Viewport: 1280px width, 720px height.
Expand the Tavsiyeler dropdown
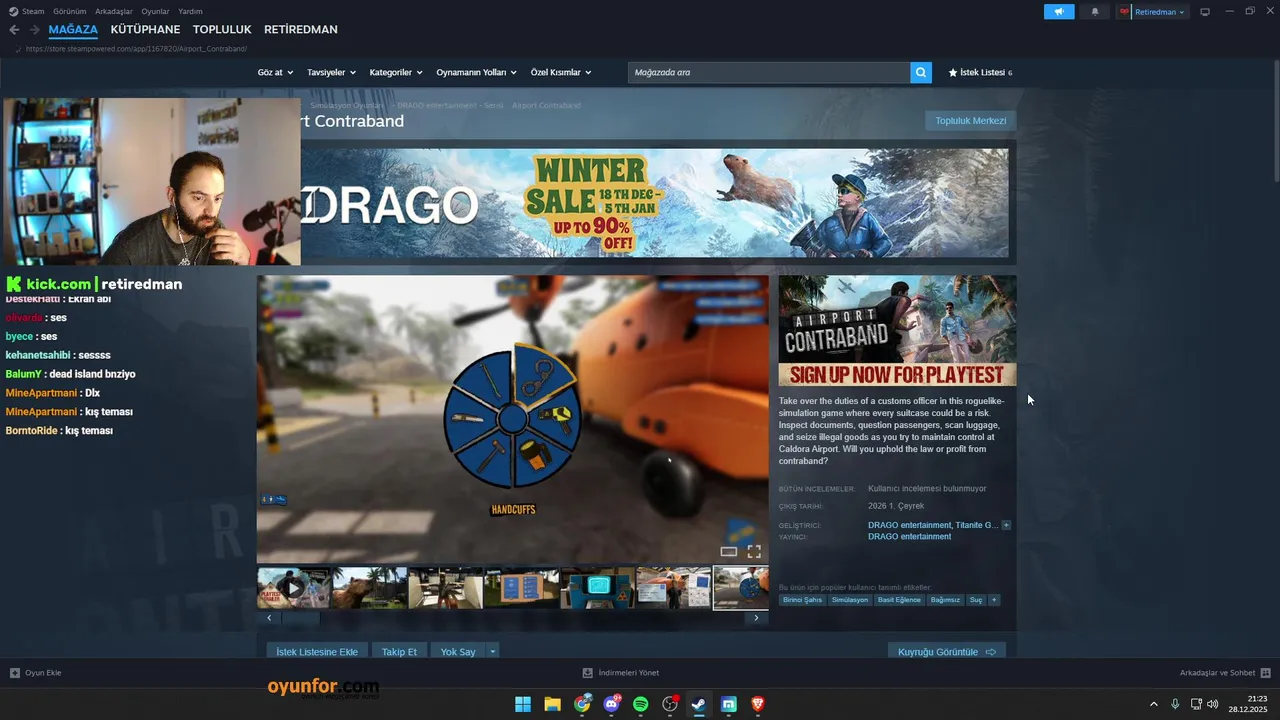coord(331,72)
